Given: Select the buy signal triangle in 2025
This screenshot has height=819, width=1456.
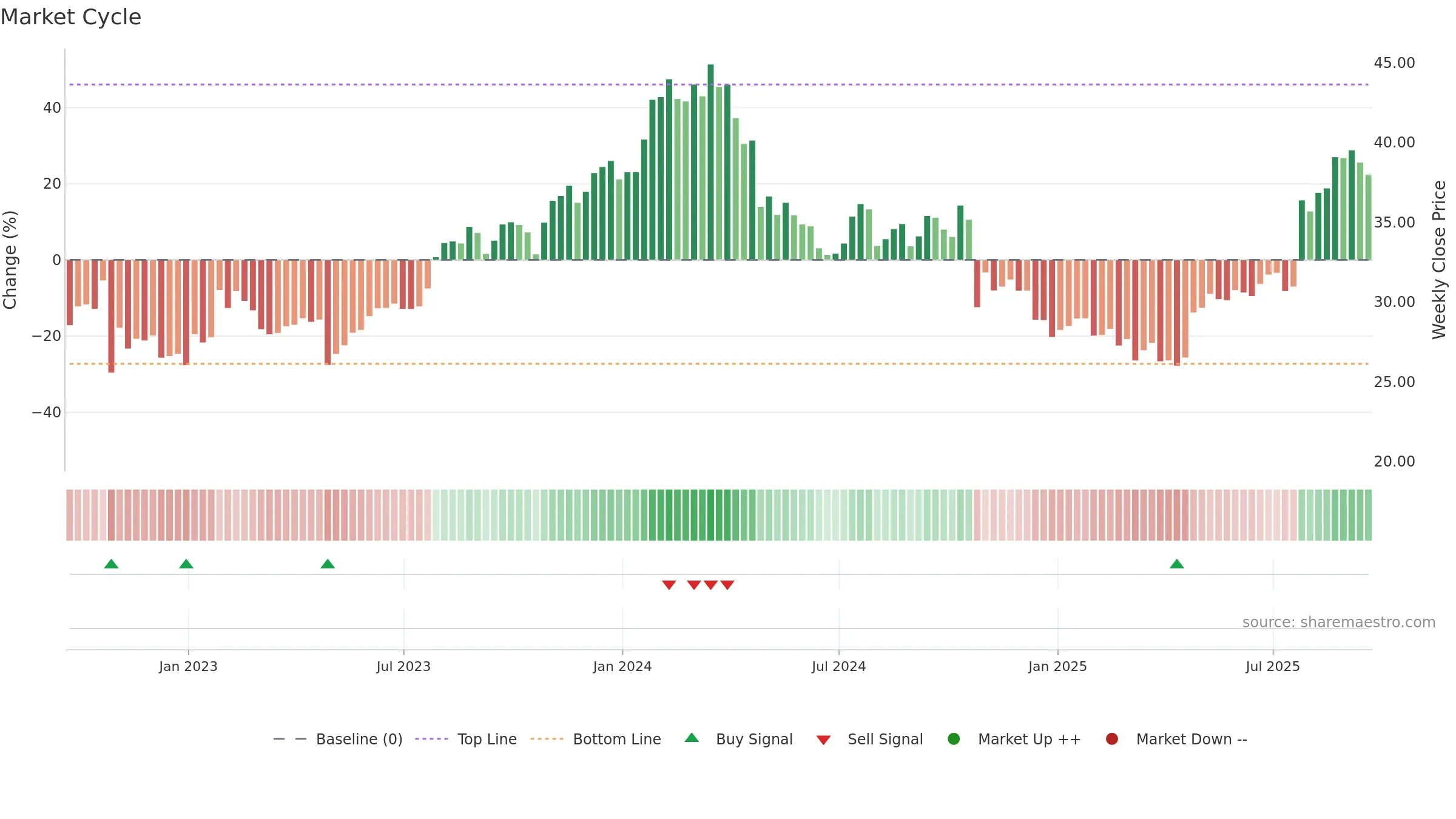Looking at the screenshot, I should 1177,564.
